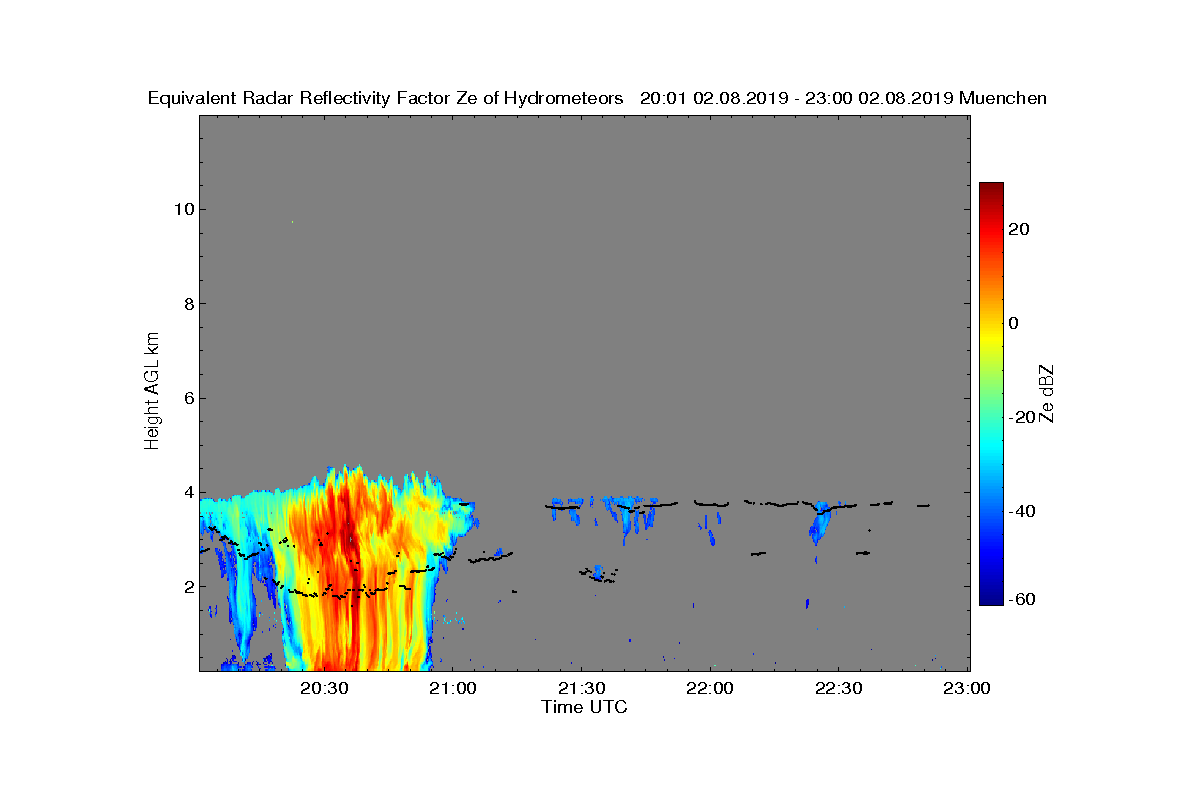
Task: Click the 22:00 time tick label
Action: pos(712,689)
